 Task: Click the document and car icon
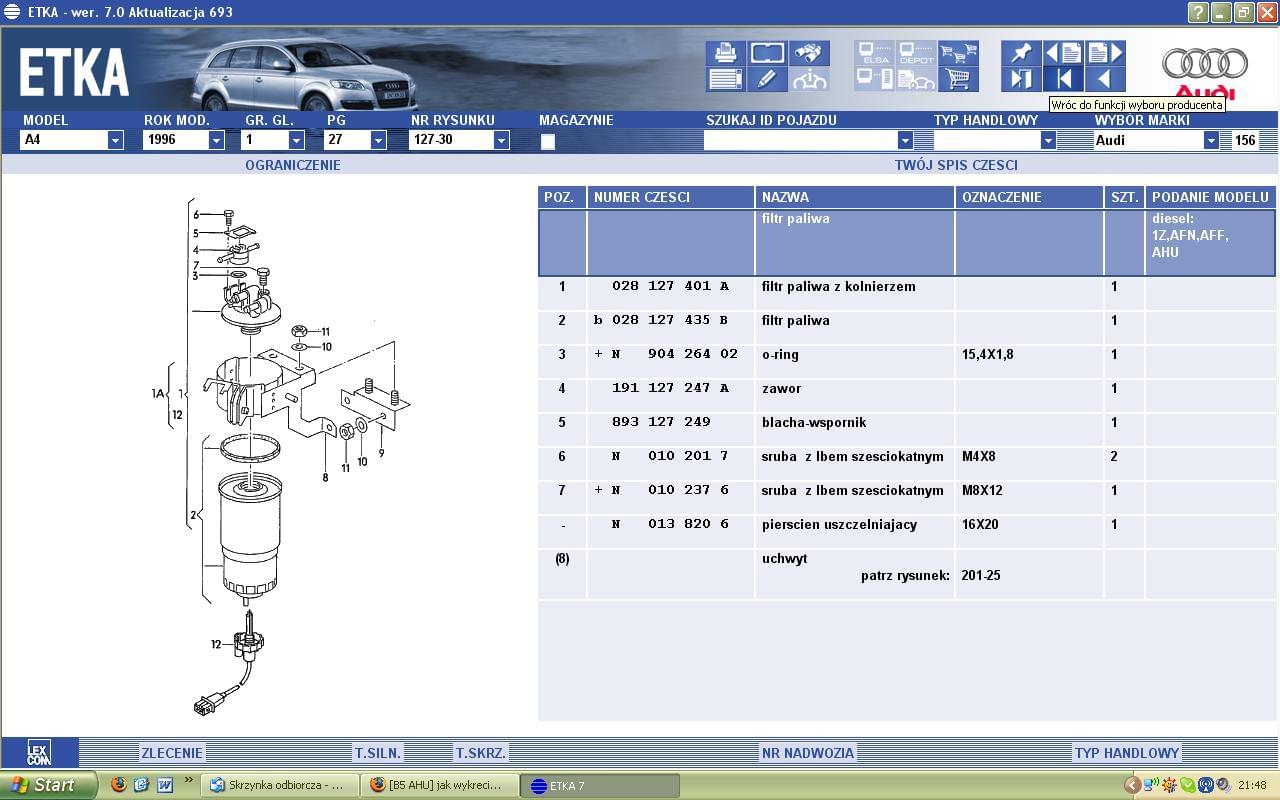tap(916, 80)
